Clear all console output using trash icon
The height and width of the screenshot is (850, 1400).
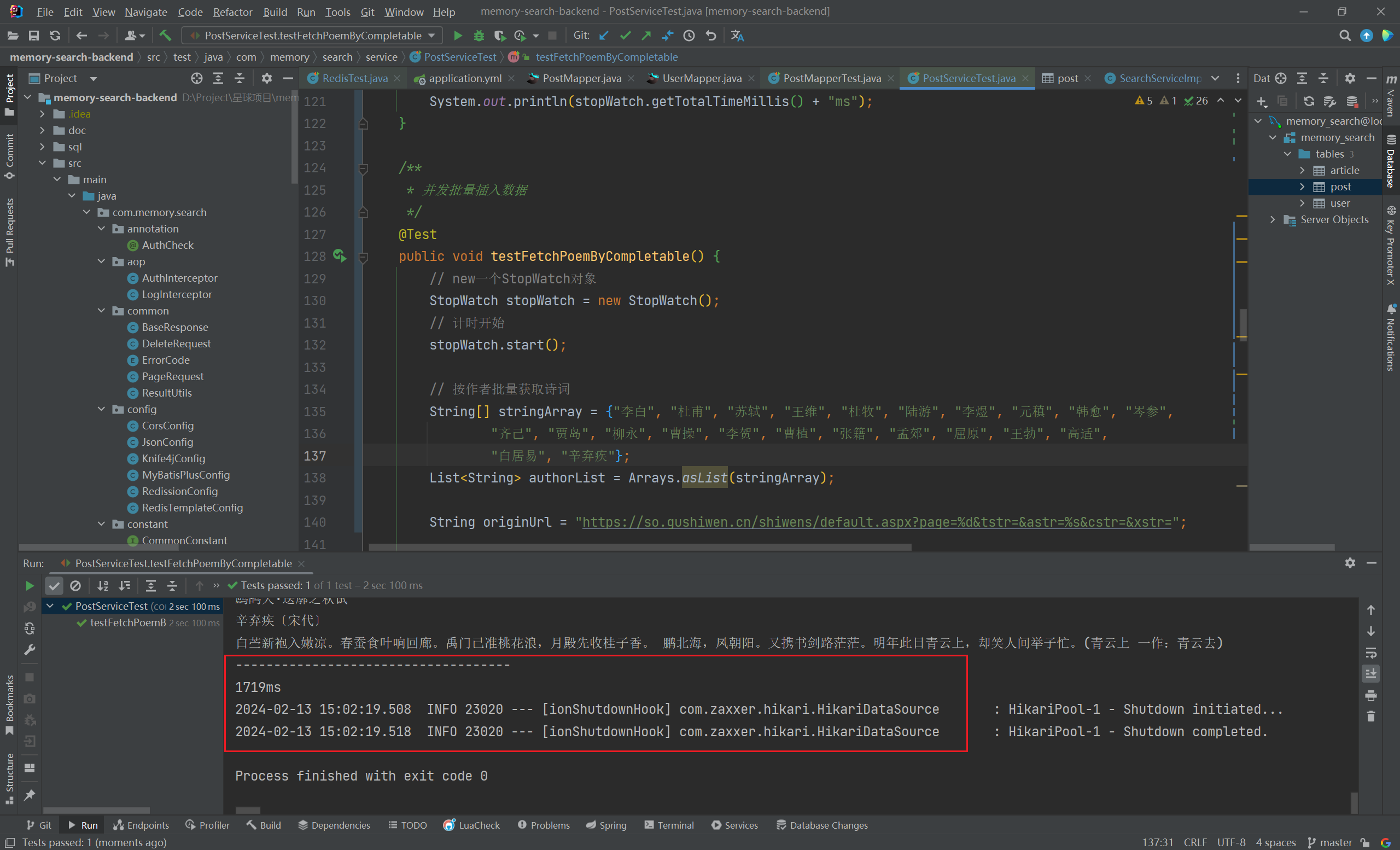click(1371, 717)
